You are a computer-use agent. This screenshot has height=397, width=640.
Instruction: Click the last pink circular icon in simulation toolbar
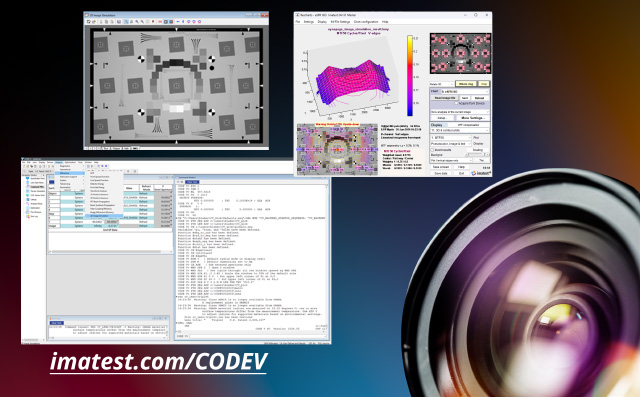pos(200,22)
